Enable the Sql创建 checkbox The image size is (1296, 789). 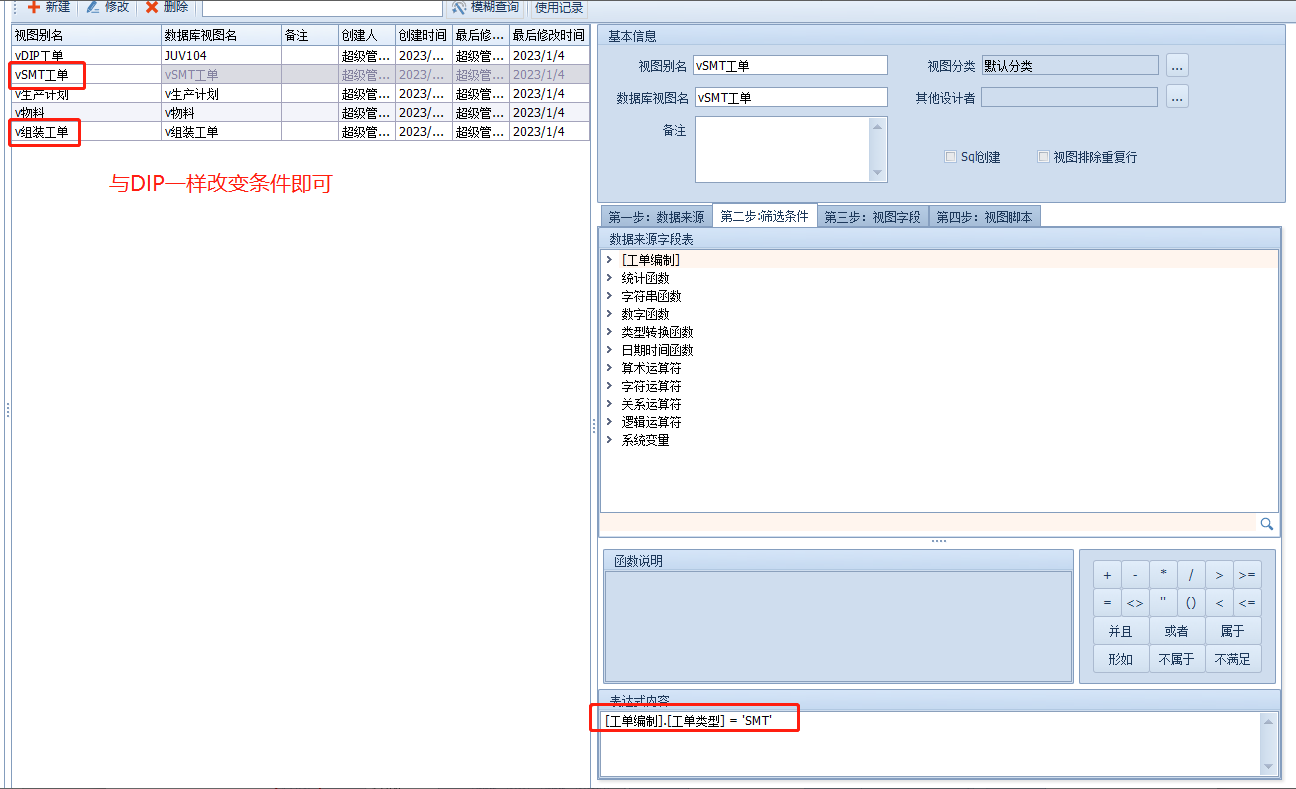(950, 157)
